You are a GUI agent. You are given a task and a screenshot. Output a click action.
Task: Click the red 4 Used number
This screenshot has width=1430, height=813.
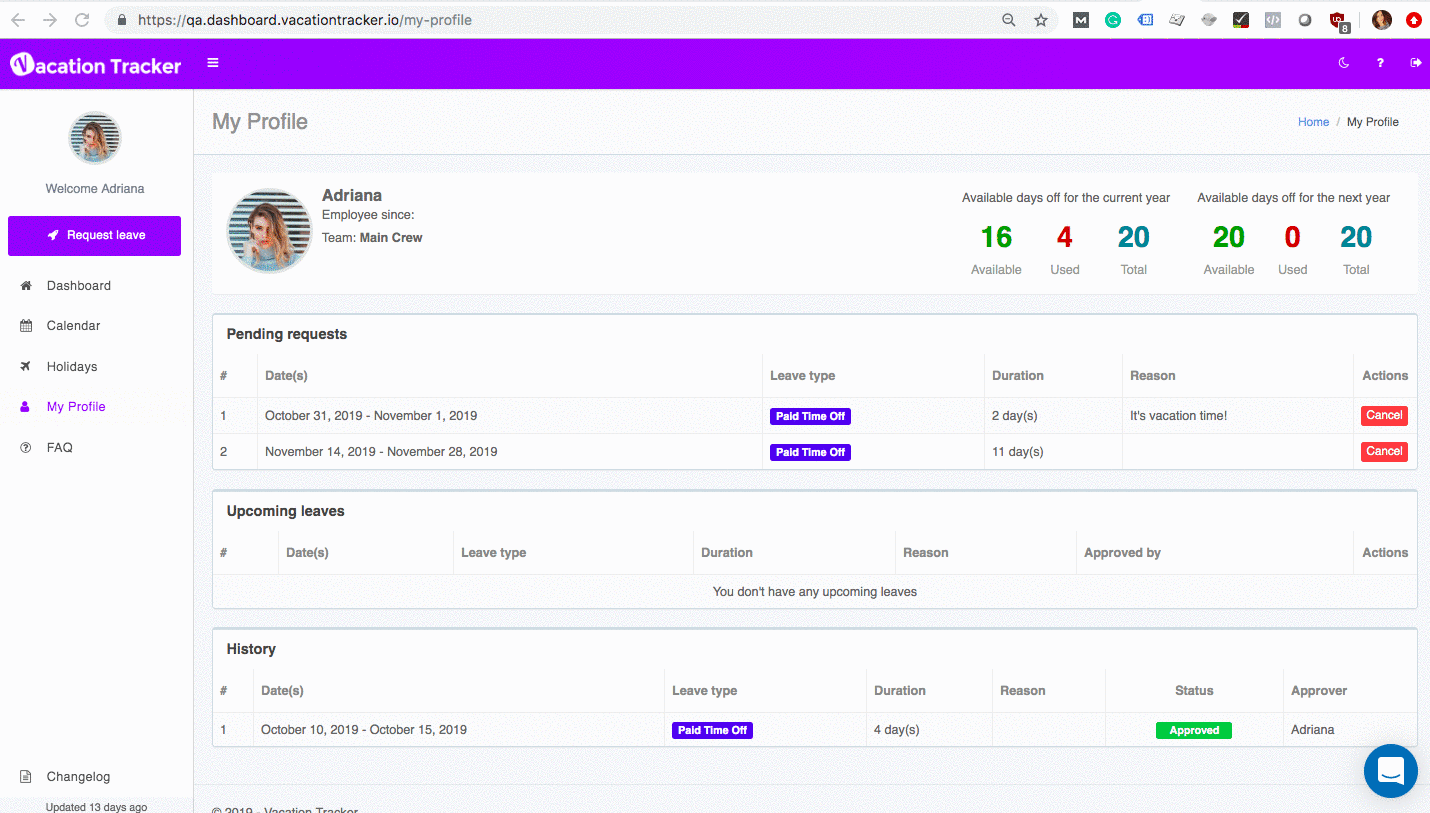[x=1065, y=238]
